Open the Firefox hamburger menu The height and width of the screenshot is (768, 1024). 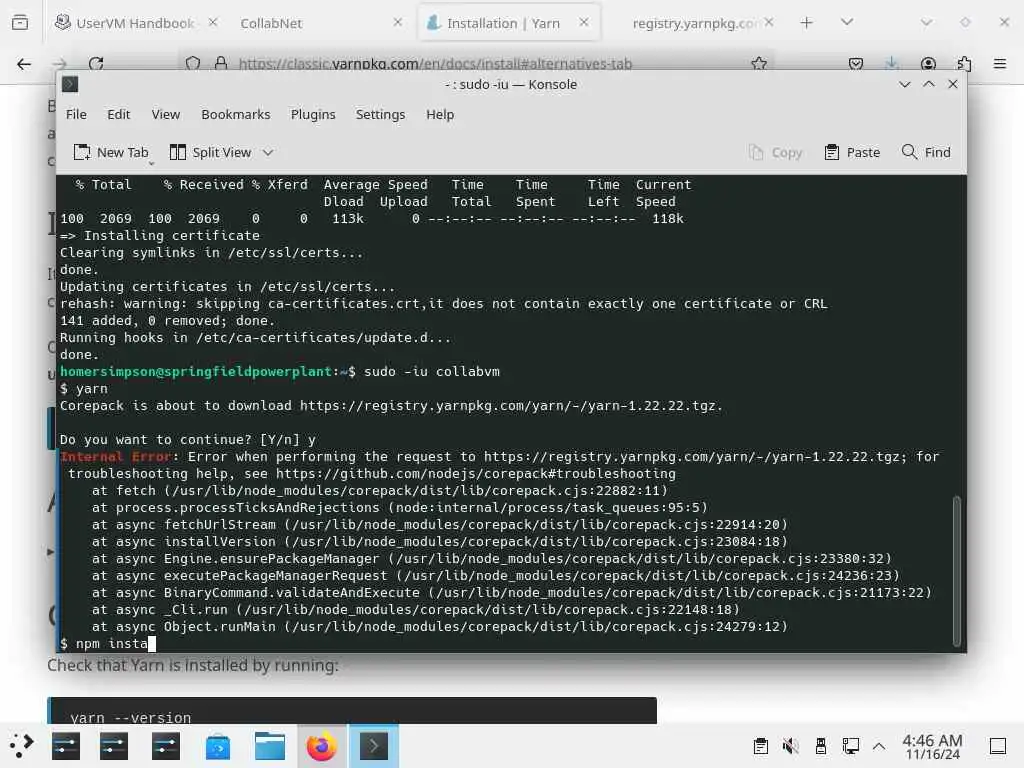1000,64
